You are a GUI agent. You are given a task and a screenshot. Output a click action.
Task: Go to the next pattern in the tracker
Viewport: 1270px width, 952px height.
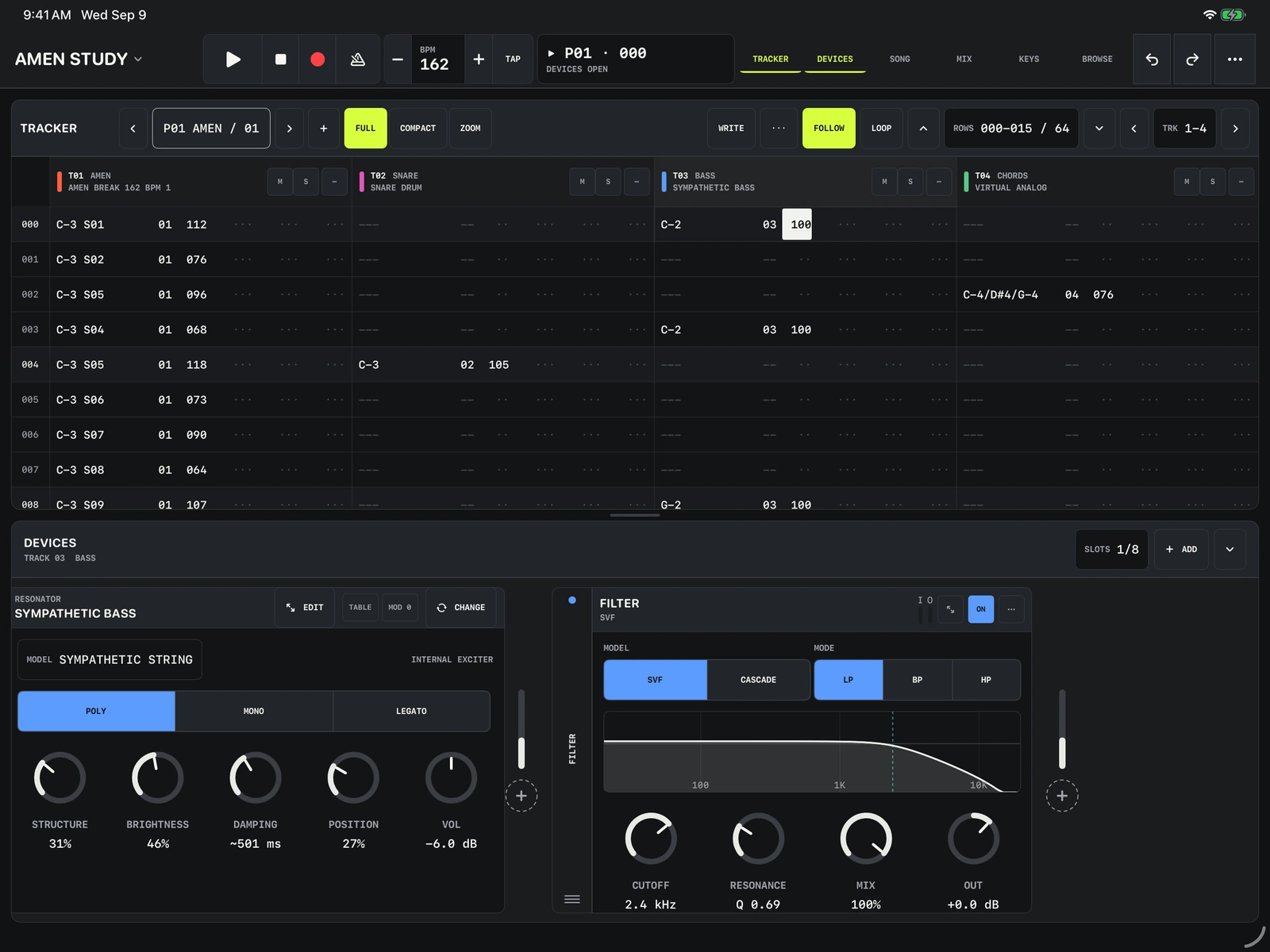tap(290, 129)
